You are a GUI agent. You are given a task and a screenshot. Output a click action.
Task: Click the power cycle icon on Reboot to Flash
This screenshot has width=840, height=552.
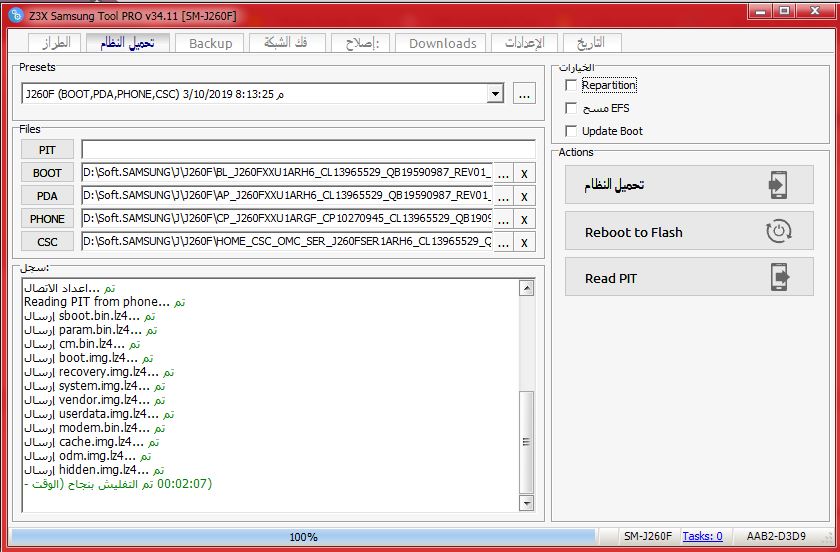(778, 232)
